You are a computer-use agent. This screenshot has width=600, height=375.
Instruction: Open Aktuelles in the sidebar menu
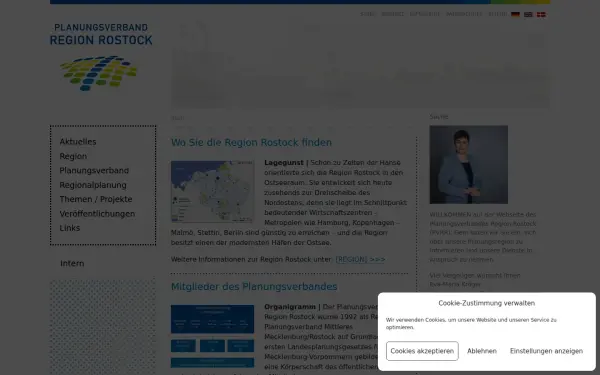pyautogui.click(x=78, y=142)
